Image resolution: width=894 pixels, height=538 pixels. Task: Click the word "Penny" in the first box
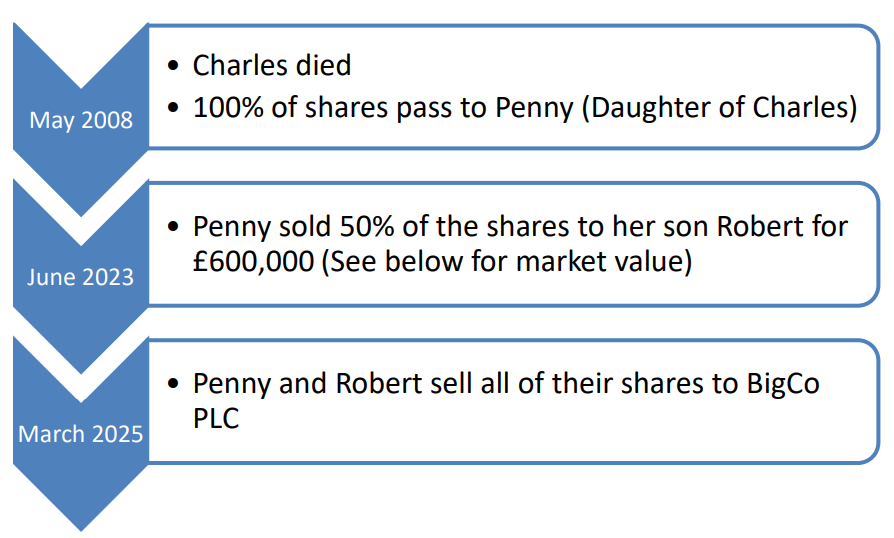pos(532,107)
